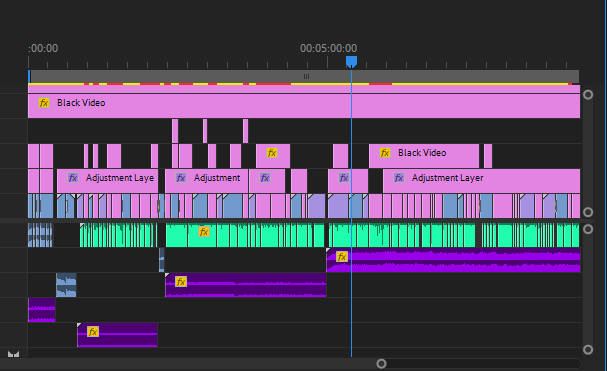Click the purple fx badge on the 'Adjustment' clip

click(x=181, y=178)
